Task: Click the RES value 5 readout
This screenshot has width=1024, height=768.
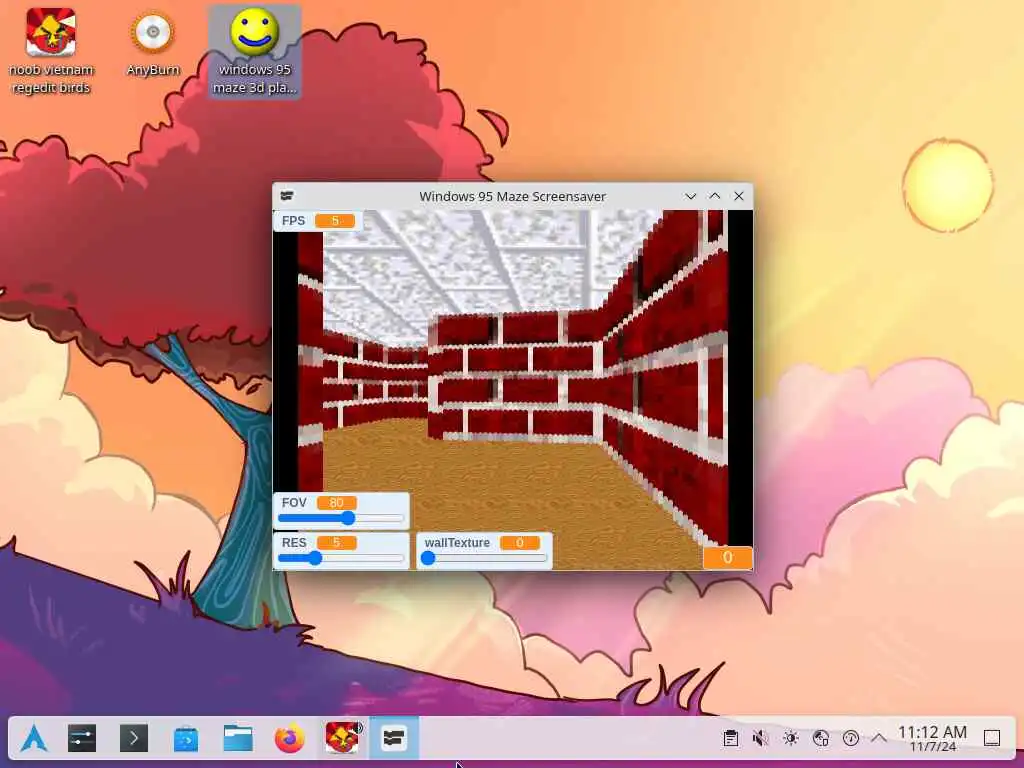Action: 336,543
